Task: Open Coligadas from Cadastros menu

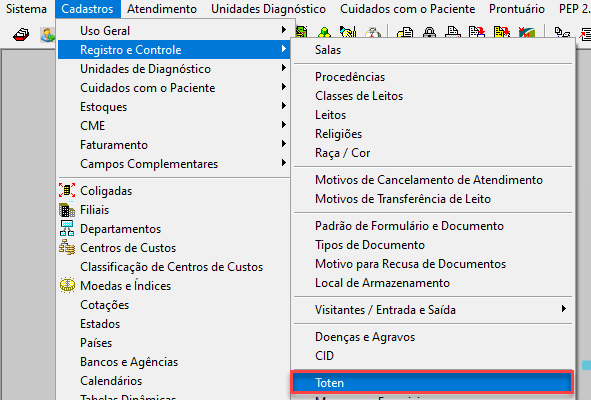Action: [174, 191]
